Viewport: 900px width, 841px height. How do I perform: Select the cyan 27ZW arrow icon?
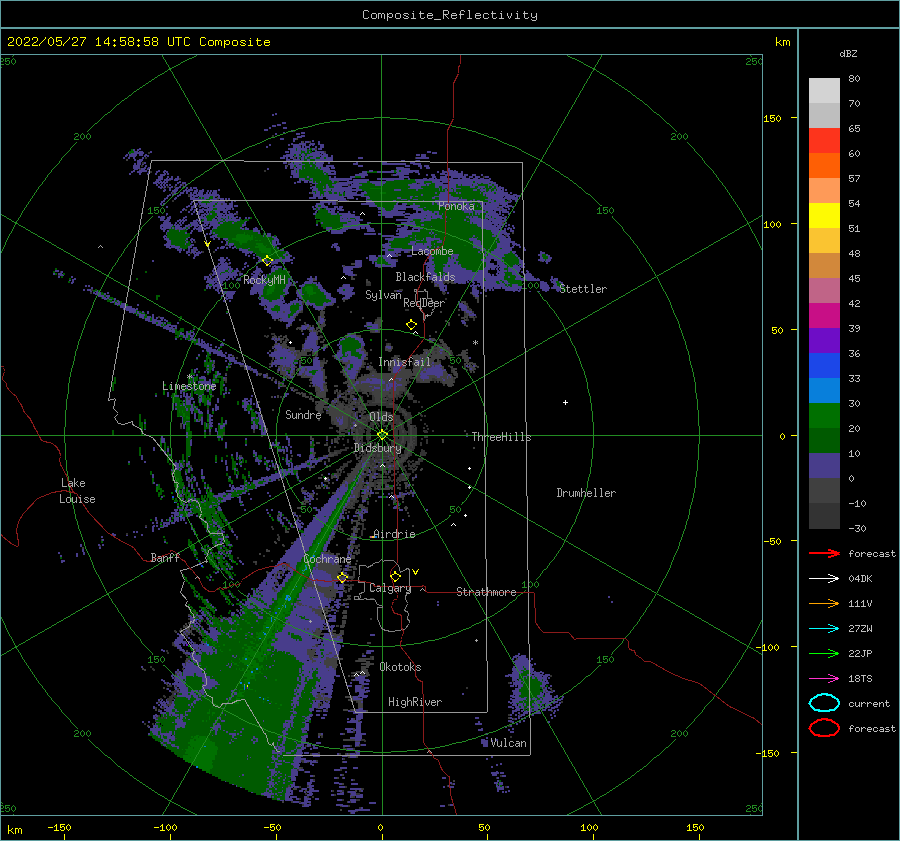click(x=824, y=629)
